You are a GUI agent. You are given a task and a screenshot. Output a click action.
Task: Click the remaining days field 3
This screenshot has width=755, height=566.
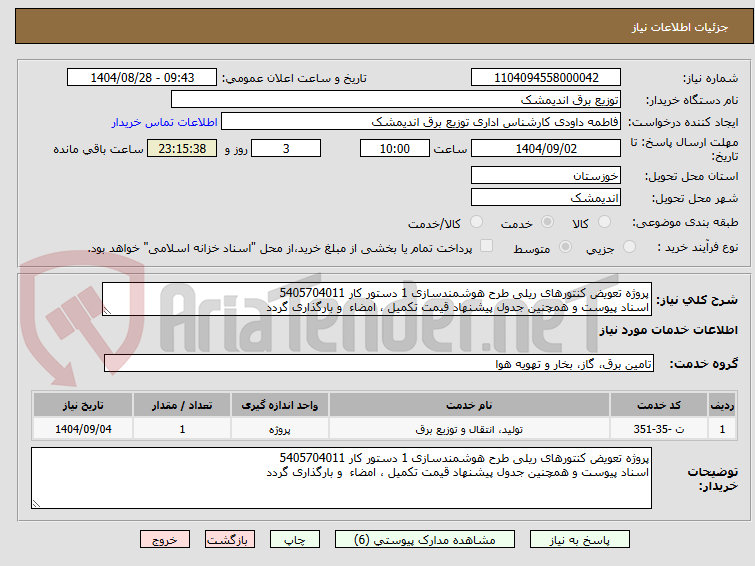[x=286, y=148]
